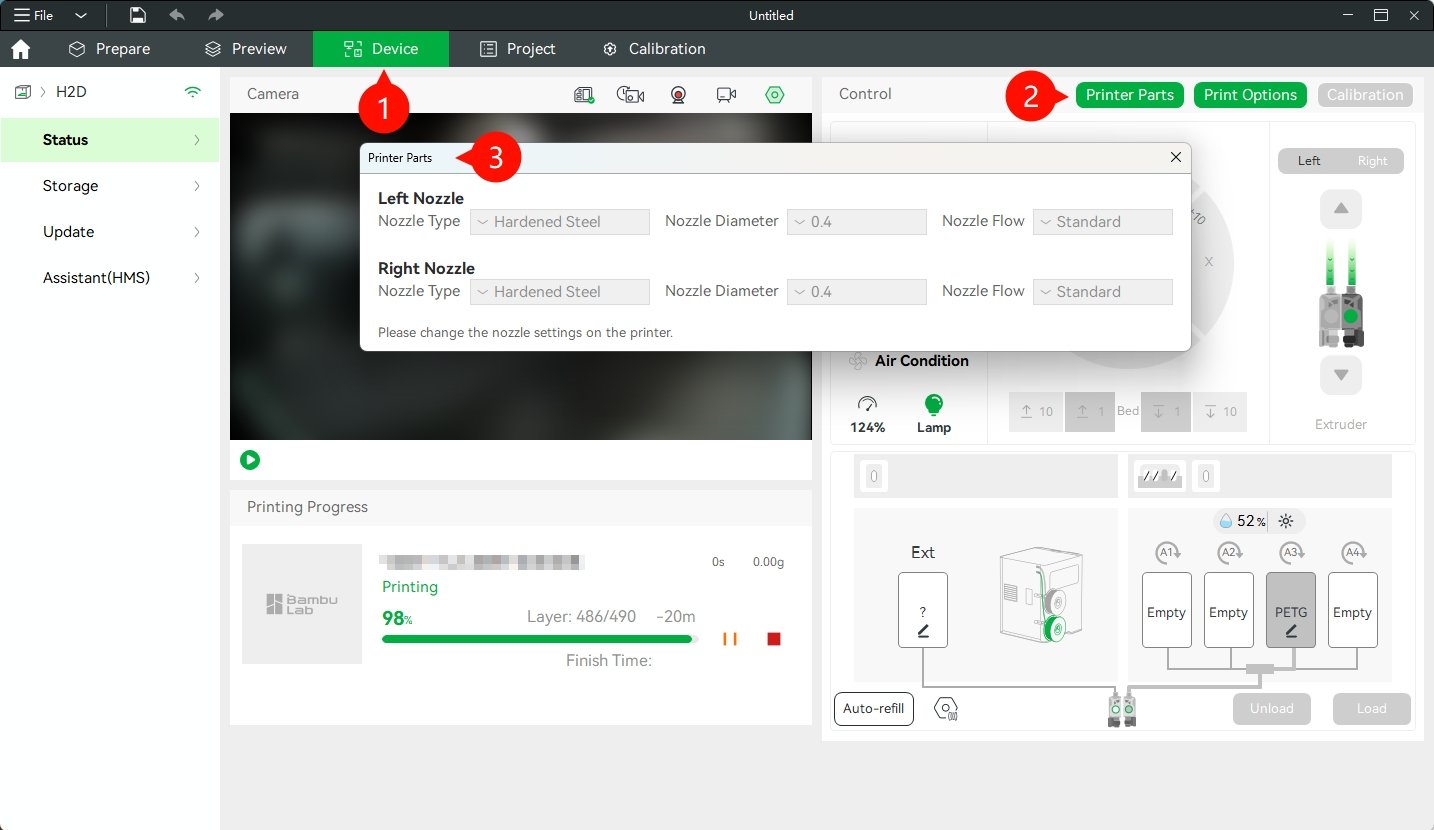Stop the print with red stop icon
The height and width of the screenshot is (830, 1434).
(774, 639)
